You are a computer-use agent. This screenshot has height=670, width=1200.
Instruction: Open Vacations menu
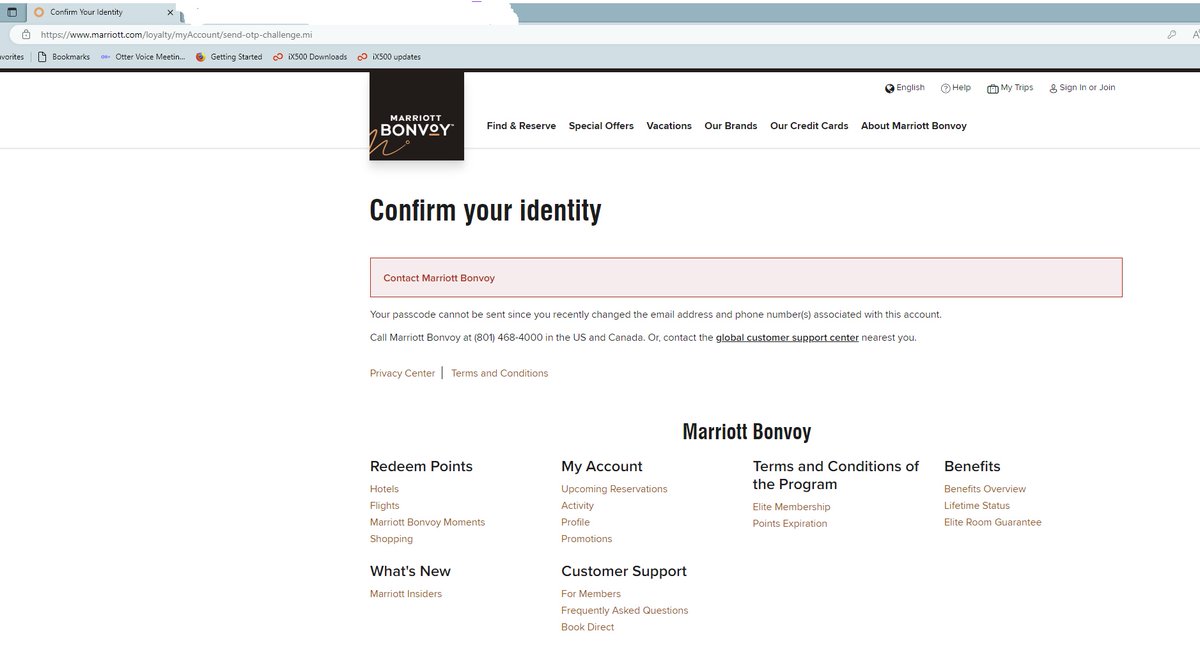[x=669, y=126]
